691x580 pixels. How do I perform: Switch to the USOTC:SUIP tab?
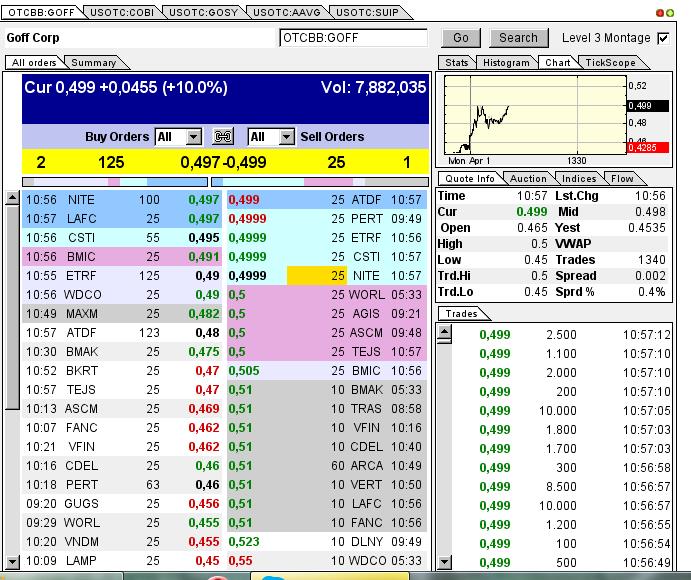coord(367,12)
